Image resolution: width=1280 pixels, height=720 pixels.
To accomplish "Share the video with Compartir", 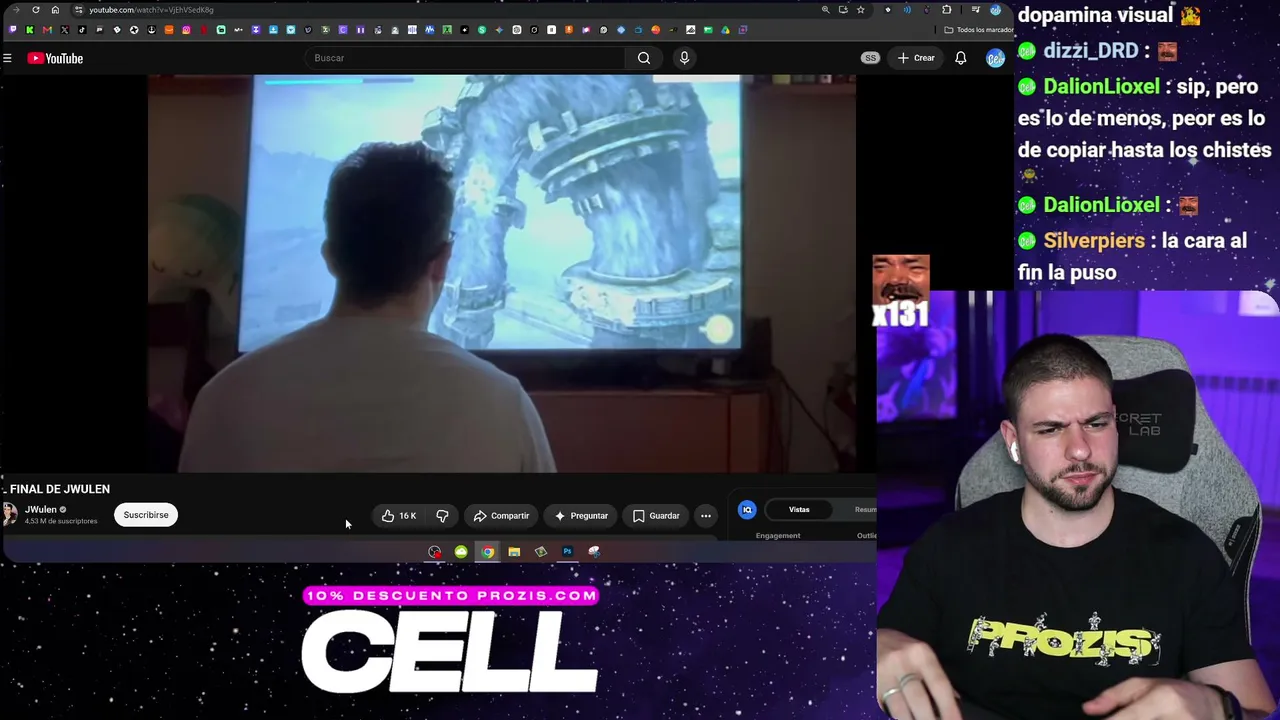I will 501,516.
